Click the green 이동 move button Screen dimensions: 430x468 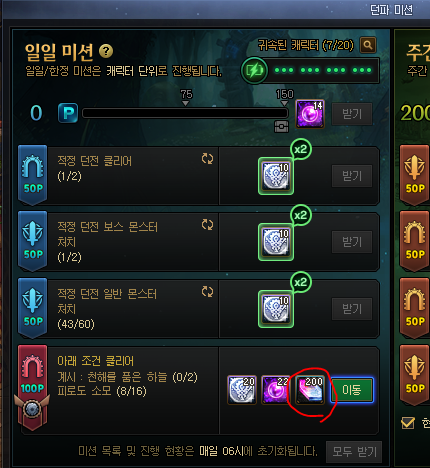point(352,390)
